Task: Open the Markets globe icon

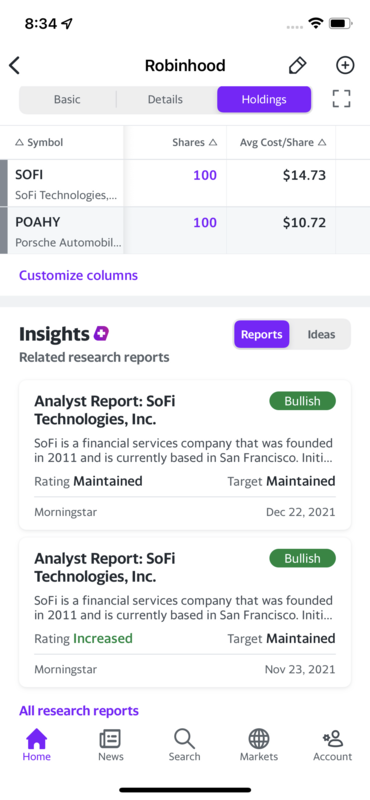Action: (x=259, y=738)
